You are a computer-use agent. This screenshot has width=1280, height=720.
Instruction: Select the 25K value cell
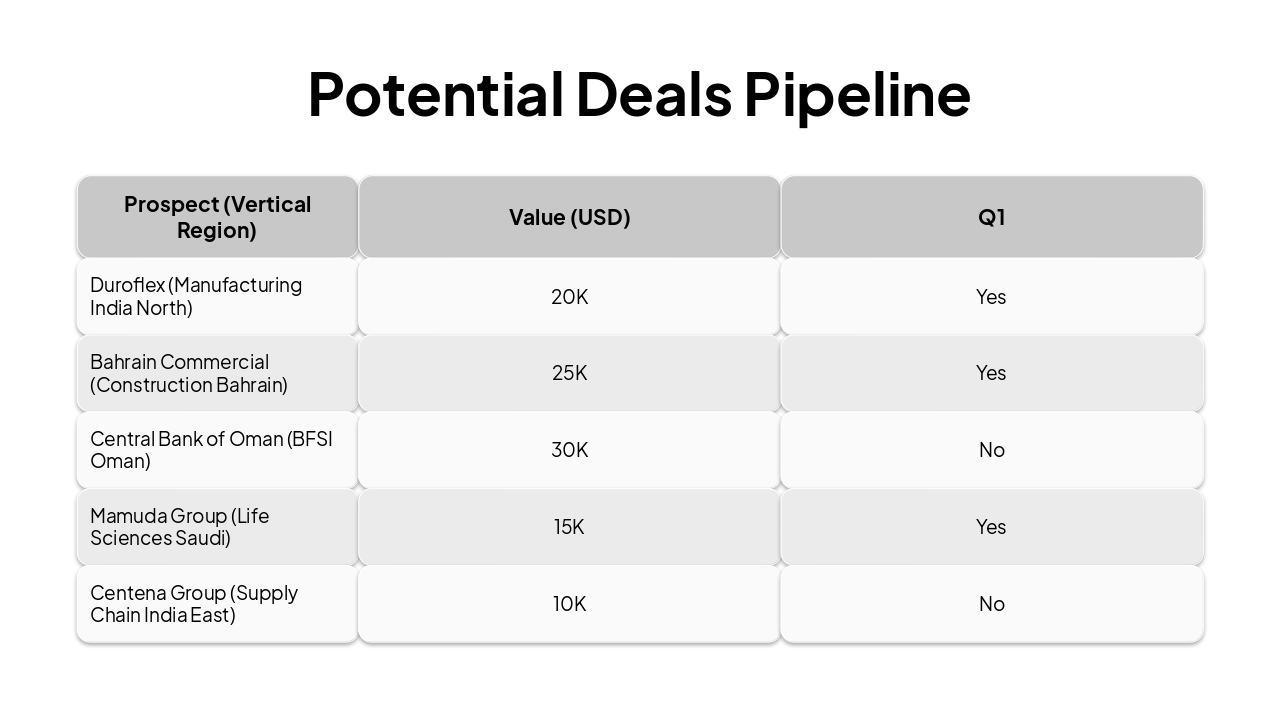(x=569, y=373)
